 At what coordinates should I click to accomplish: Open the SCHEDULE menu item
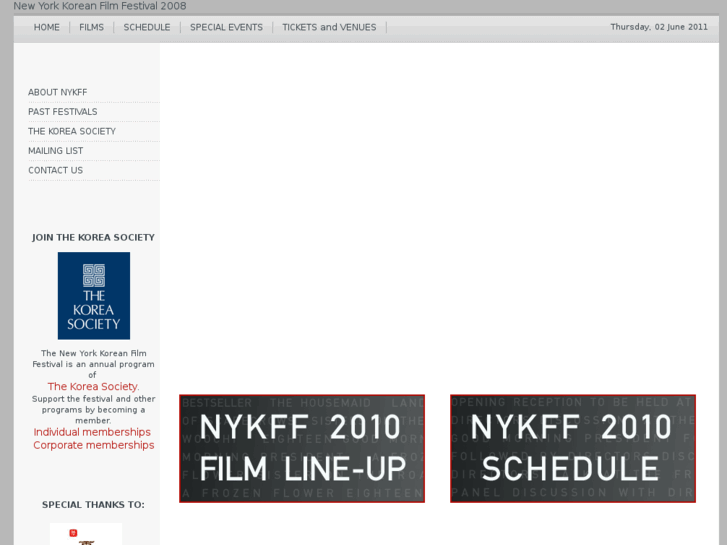[147, 27]
